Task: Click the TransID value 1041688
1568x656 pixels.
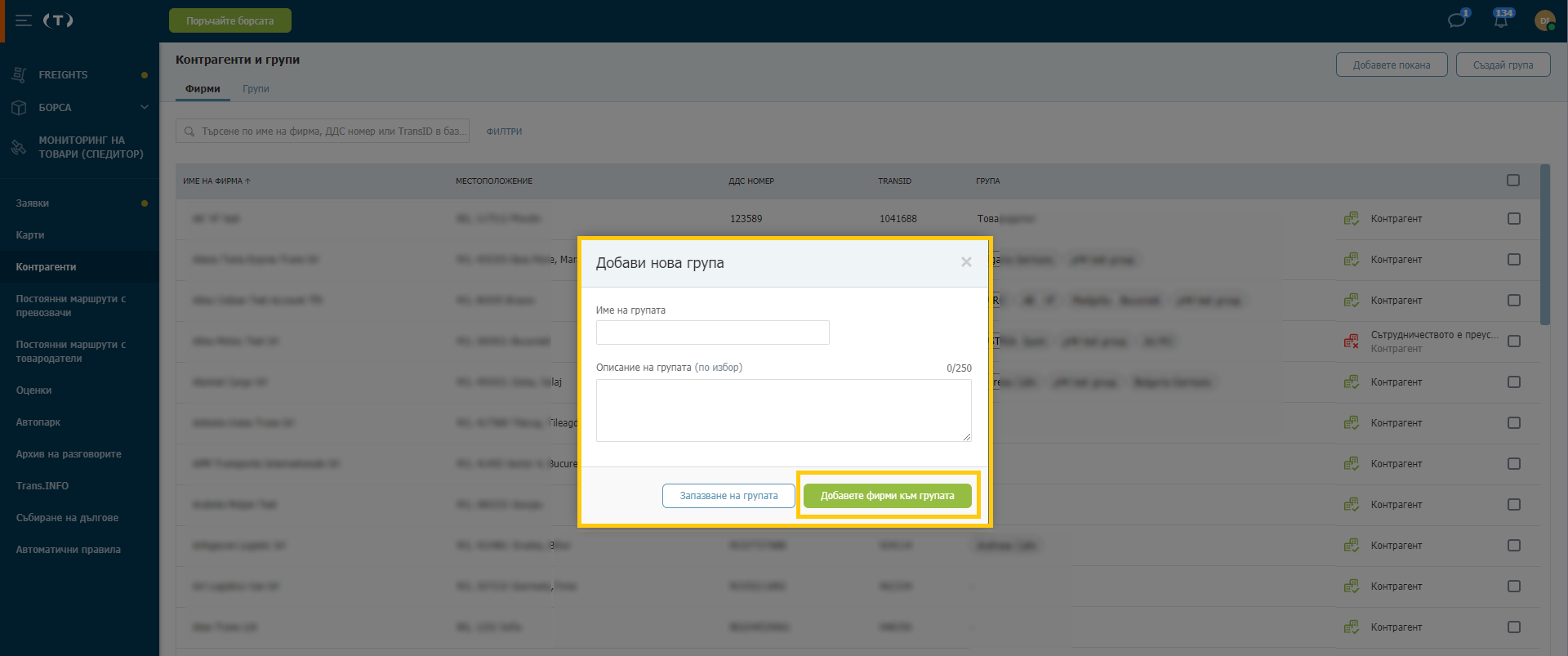Action: (x=898, y=219)
